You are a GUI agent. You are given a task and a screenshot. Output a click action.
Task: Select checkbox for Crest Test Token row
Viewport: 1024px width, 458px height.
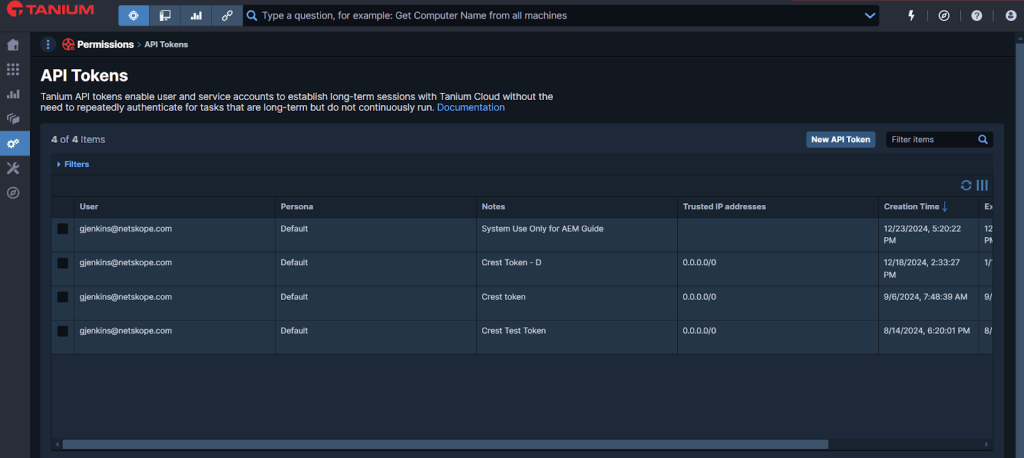(x=63, y=331)
